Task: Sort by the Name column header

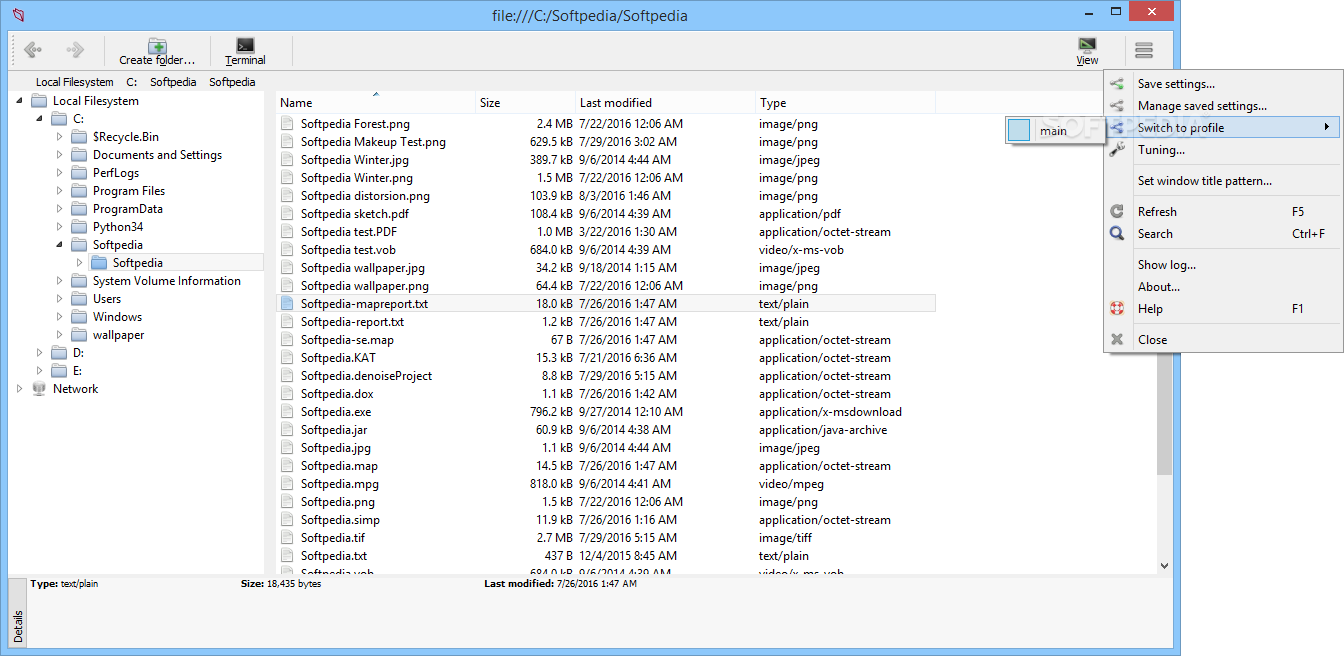Action: 376,103
